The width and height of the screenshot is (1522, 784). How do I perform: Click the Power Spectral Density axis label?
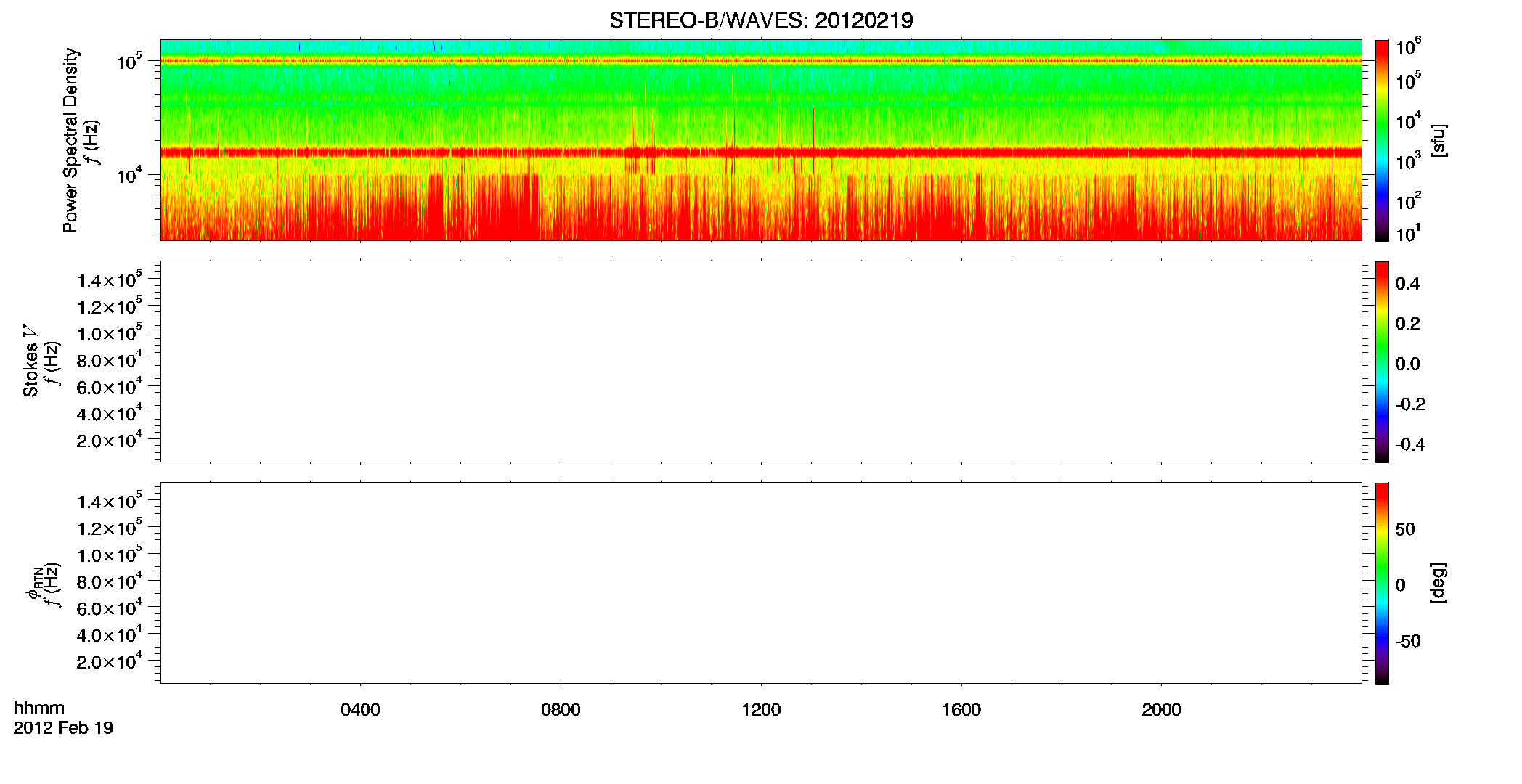(70, 140)
